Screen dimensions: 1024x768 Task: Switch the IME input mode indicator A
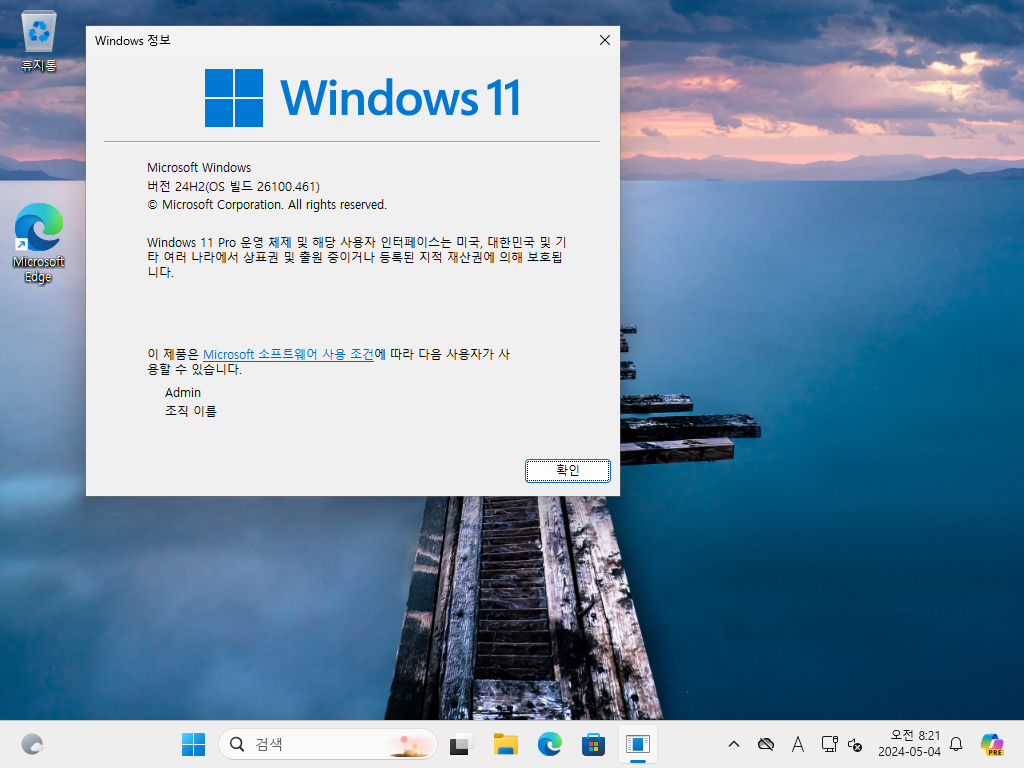pyautogui.click(x=797, y=744)
